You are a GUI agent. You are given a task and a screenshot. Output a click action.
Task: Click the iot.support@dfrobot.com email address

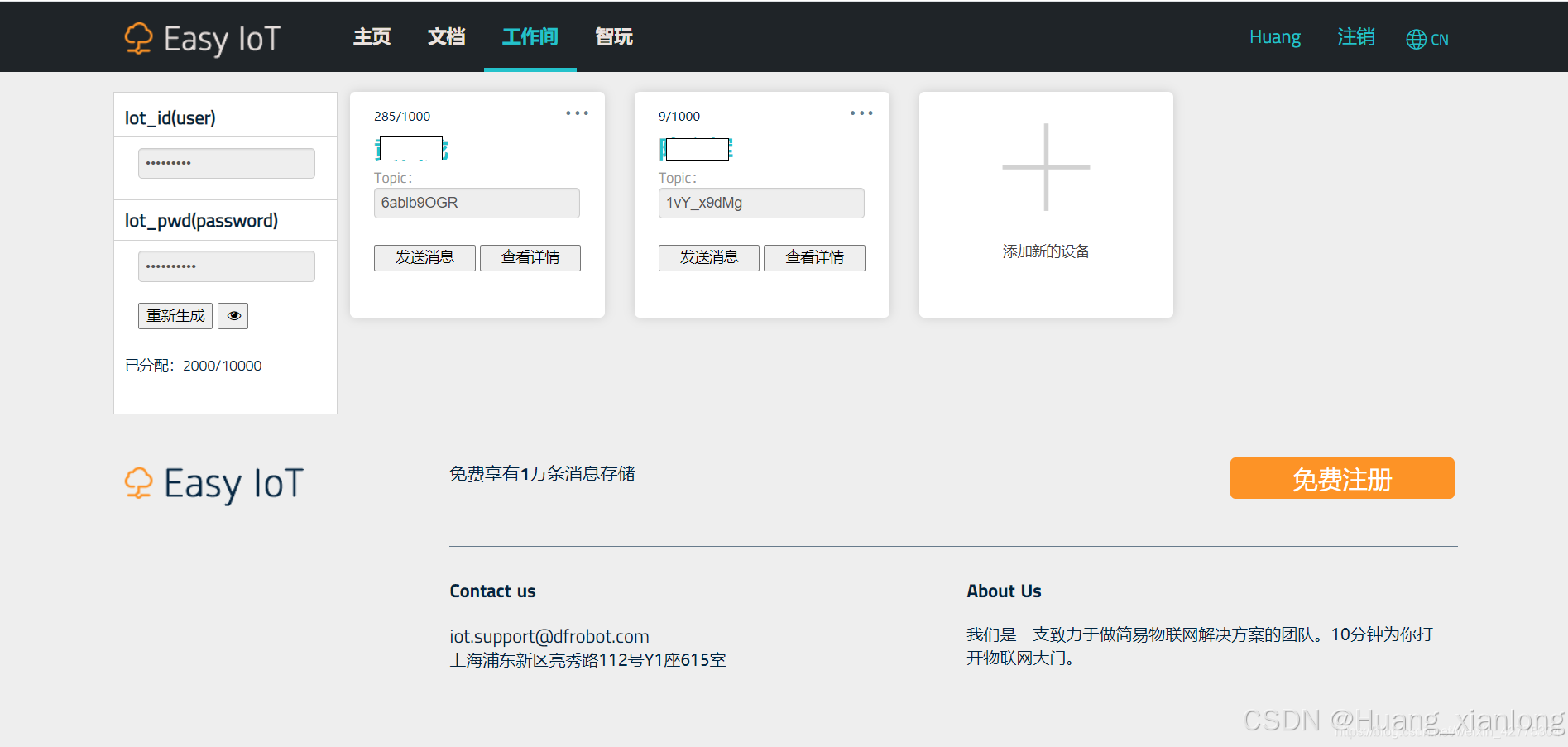coord(549,636)
